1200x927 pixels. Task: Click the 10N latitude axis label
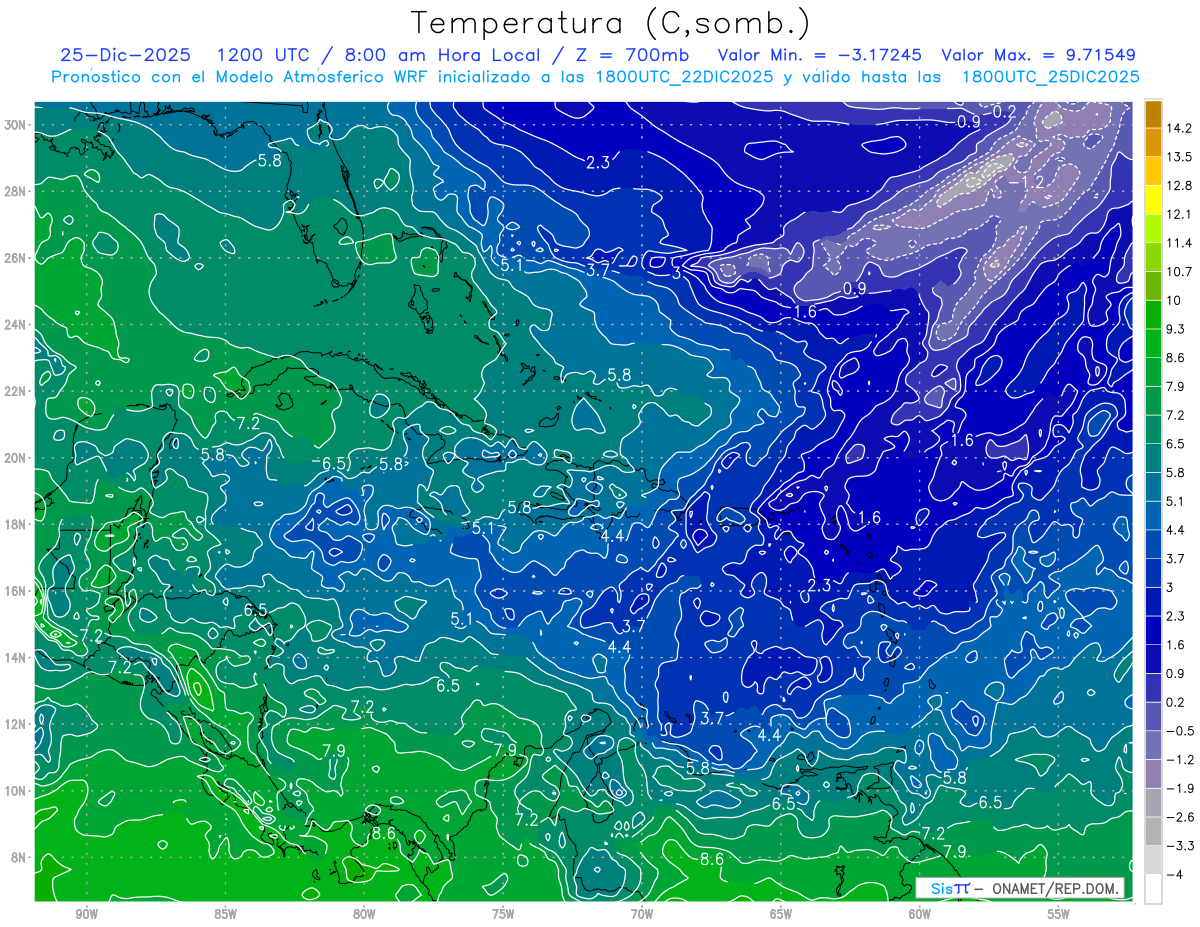tap(17, 791)
